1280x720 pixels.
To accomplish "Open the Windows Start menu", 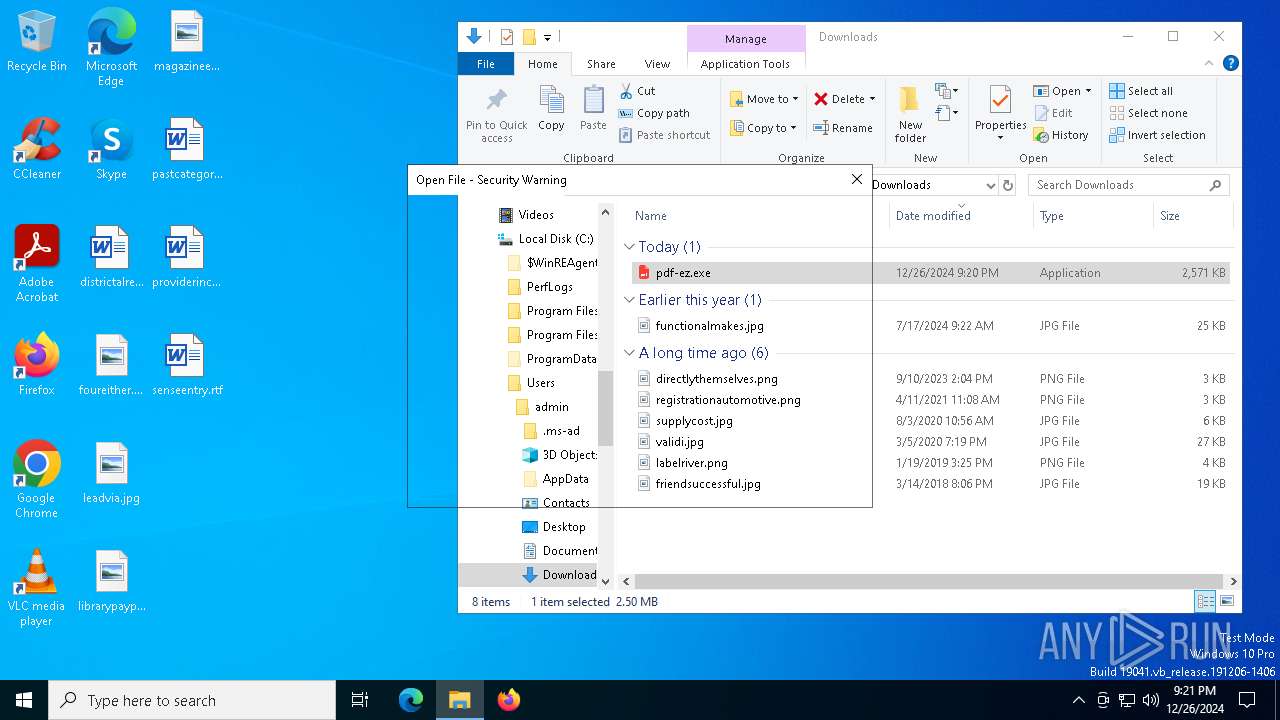I will (x=24, y=700).
